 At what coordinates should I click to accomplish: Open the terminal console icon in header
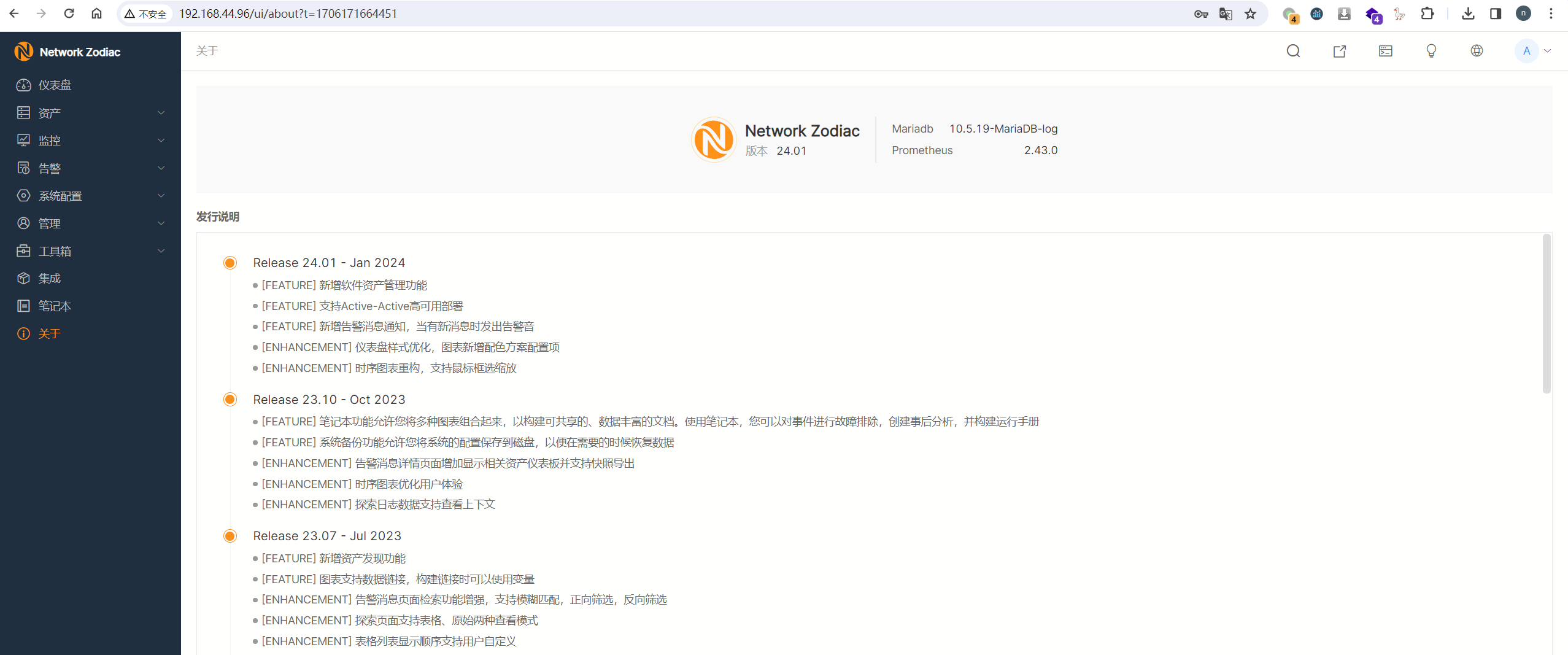pyautogui.click(x=1385, y=51)
